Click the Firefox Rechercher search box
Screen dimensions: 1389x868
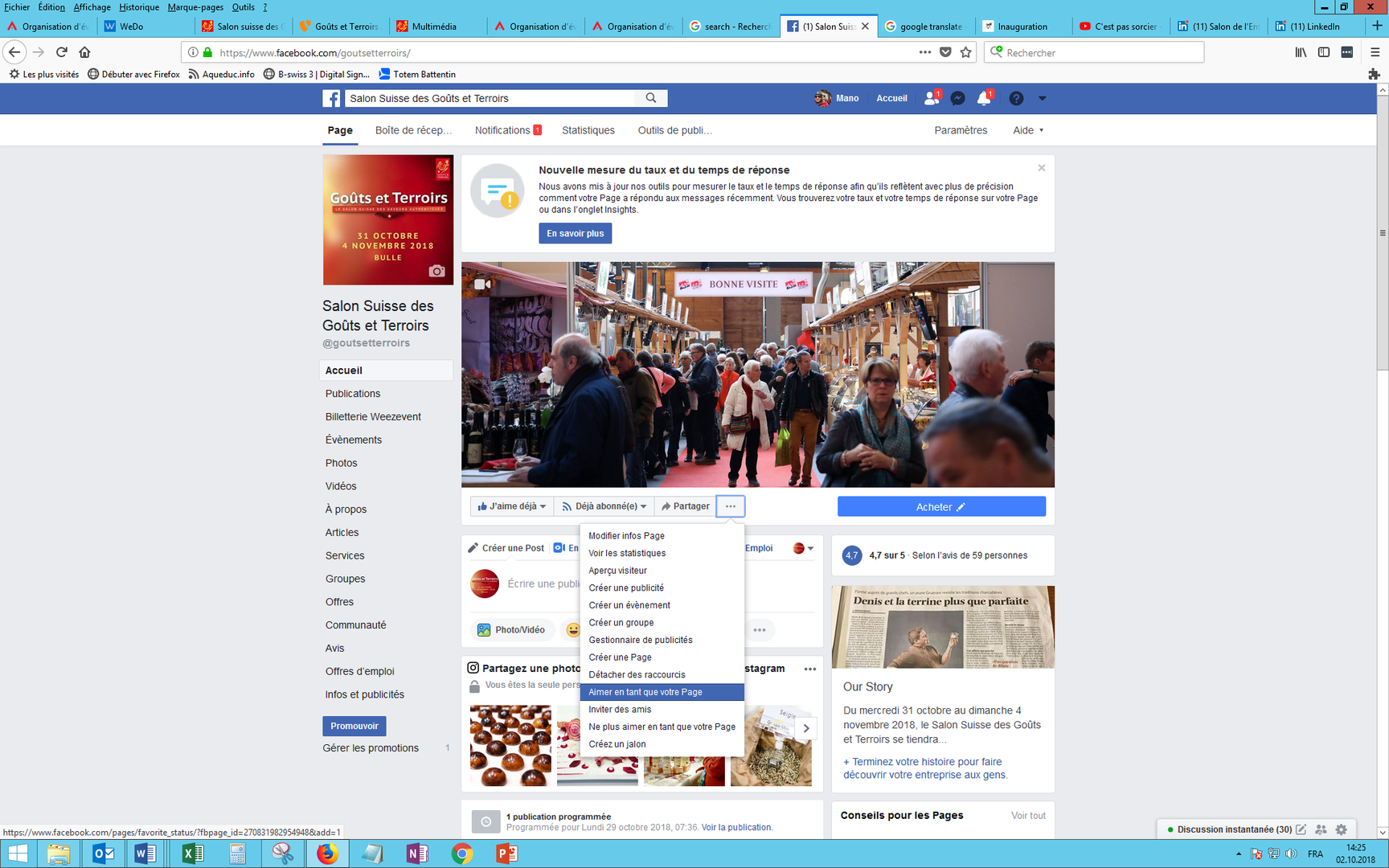(1094, 52)
